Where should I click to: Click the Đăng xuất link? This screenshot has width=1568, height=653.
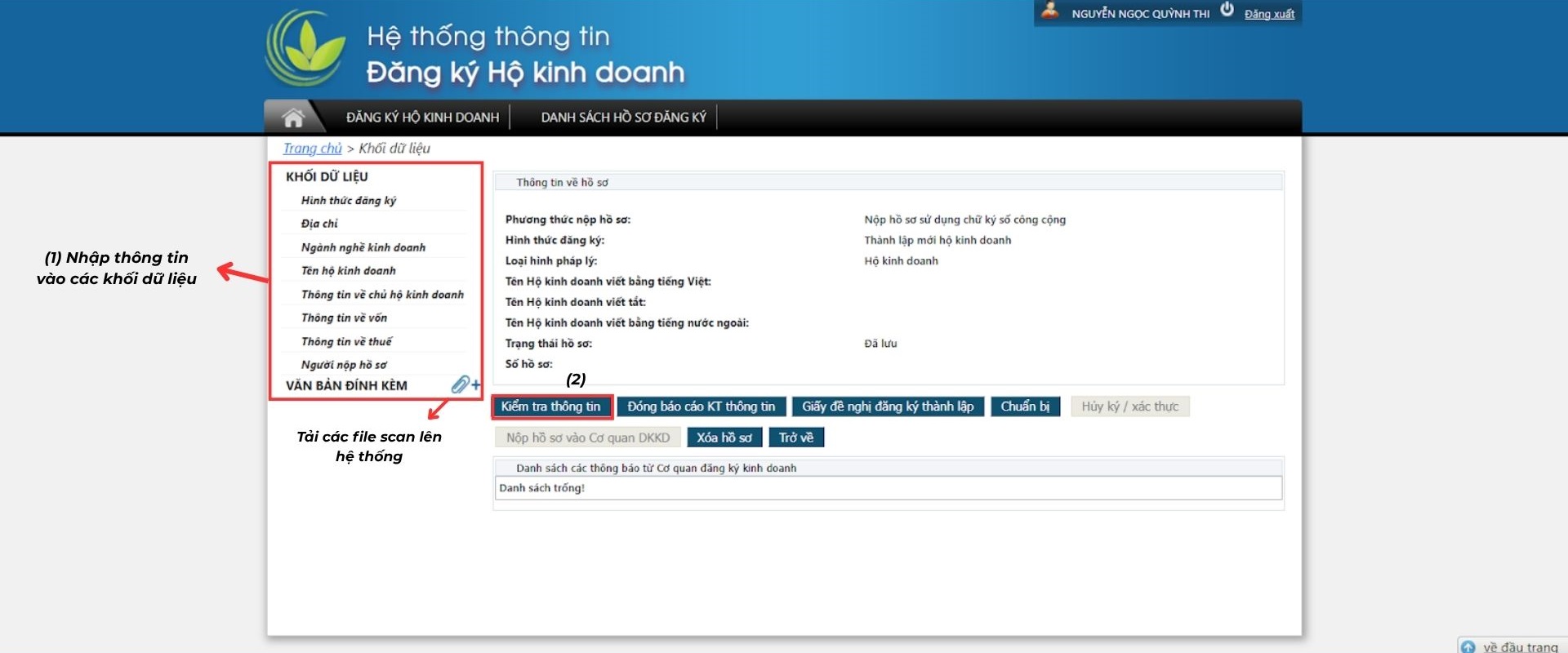pos(1269,14)
